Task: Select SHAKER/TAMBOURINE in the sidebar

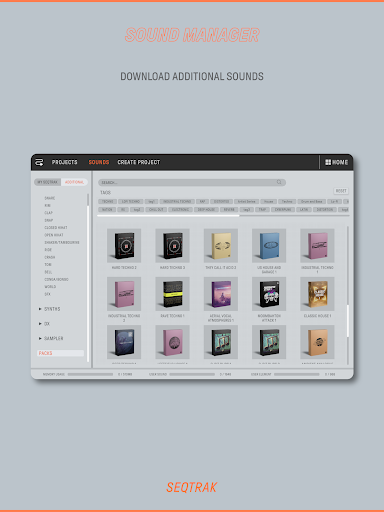Action: click(62, 242)
